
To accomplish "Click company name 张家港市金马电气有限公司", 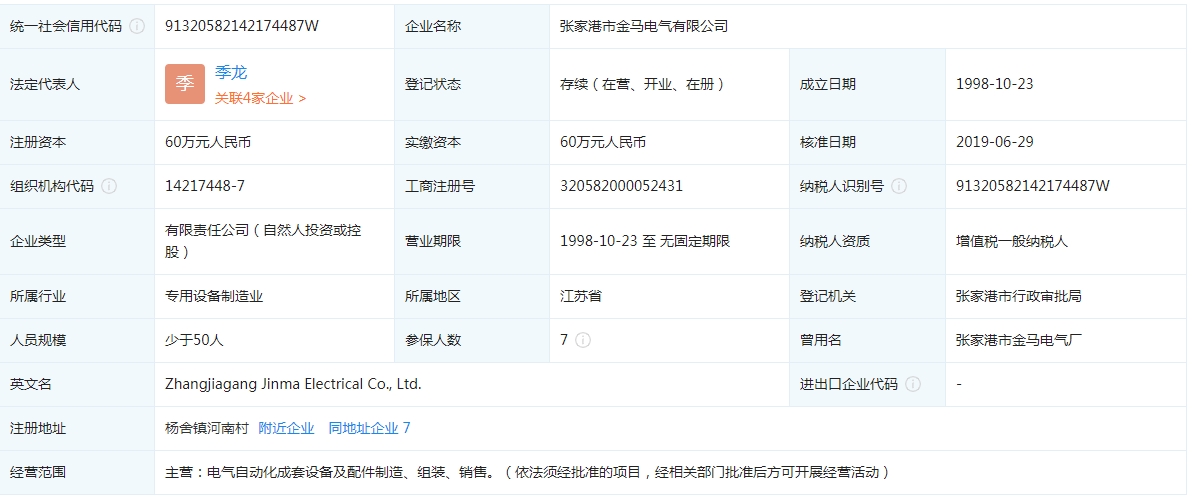I will [x=643, y=27].
